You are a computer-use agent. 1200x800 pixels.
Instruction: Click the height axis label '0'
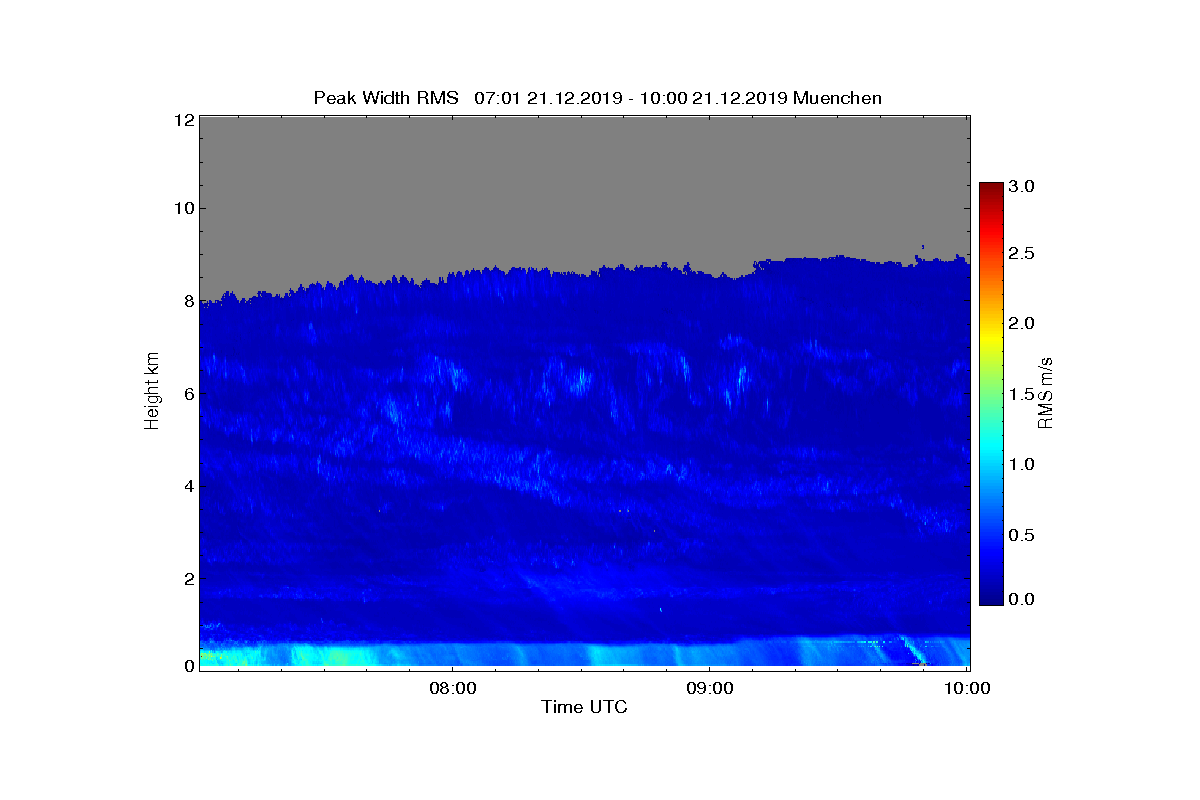188,666
